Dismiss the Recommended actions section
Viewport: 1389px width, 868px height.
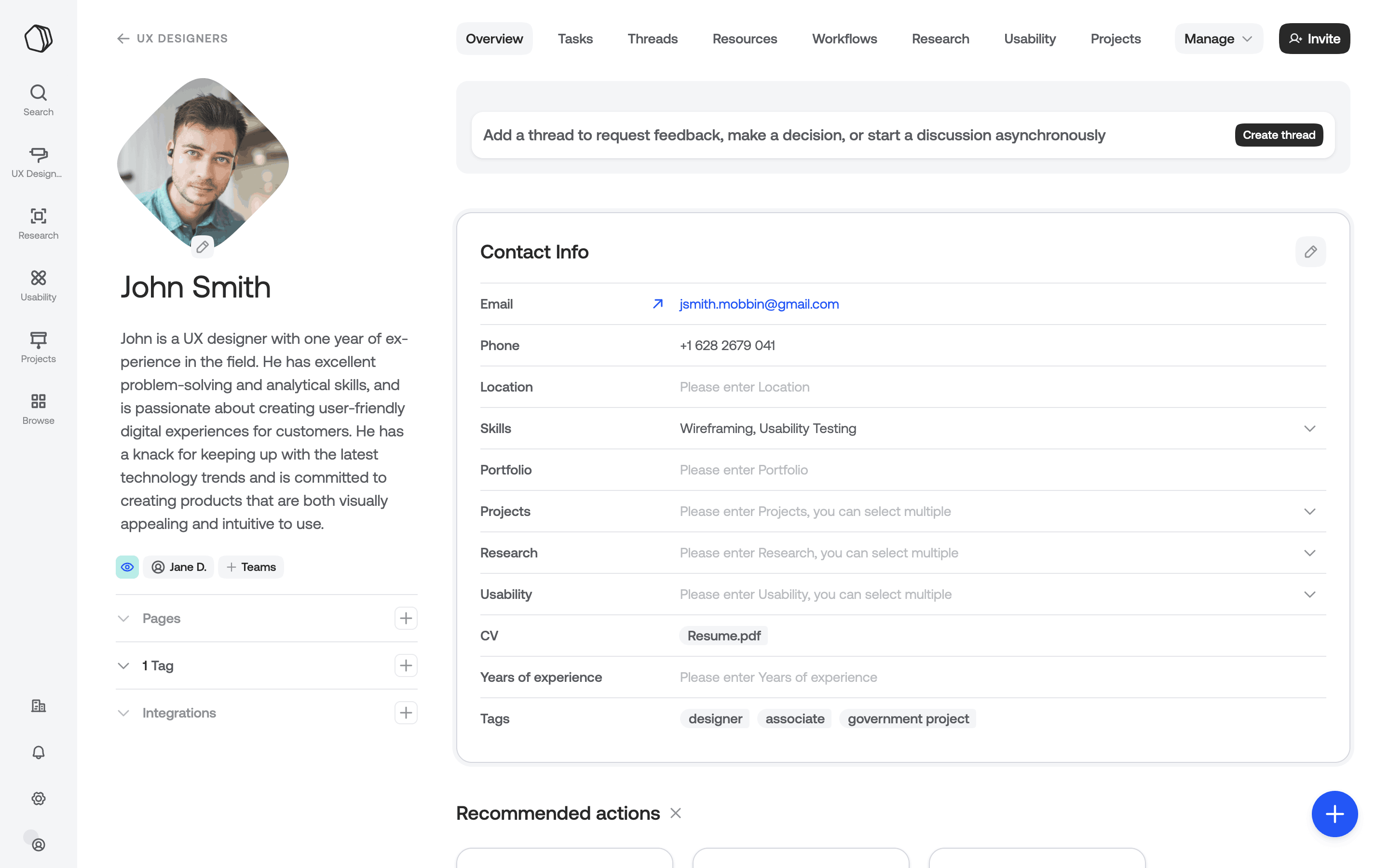(x=676, y=813)
